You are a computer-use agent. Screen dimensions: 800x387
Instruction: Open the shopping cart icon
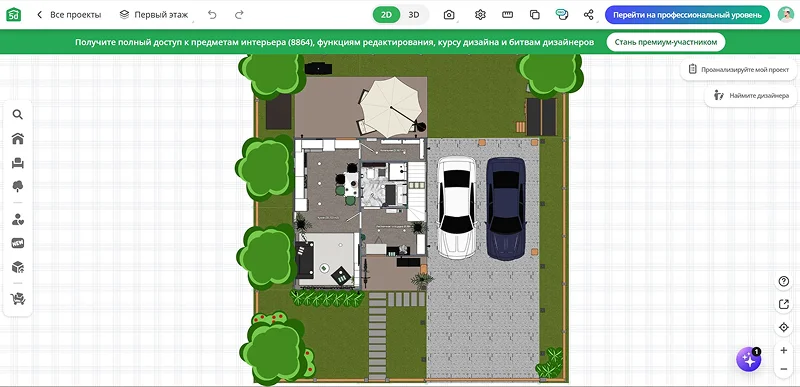18,299
